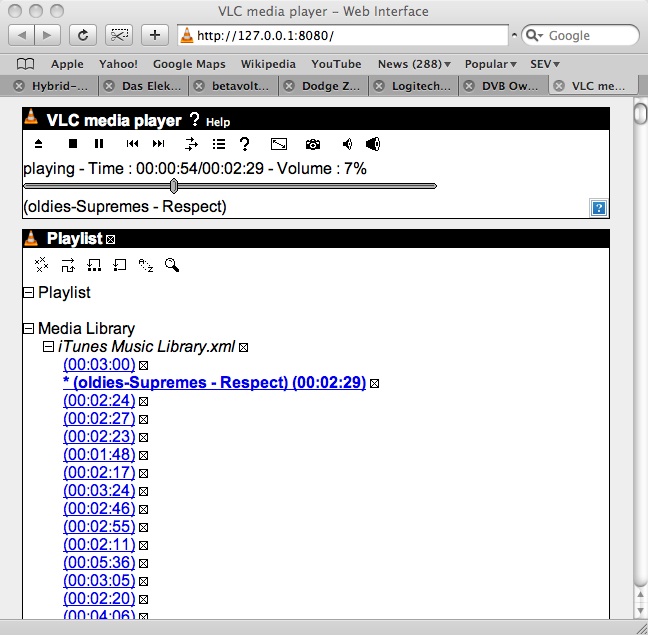Play the (00:03:00) track
Viewport: 648px width, 635px height.
click(x=99, y=365)
